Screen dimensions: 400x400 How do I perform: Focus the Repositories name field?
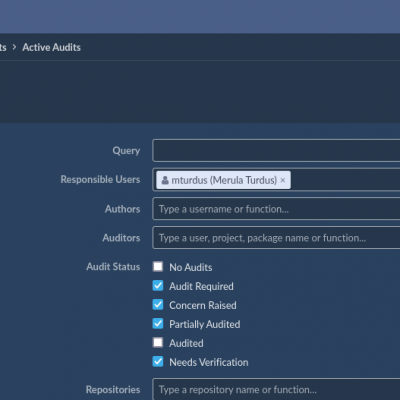(x=276, y=389)
